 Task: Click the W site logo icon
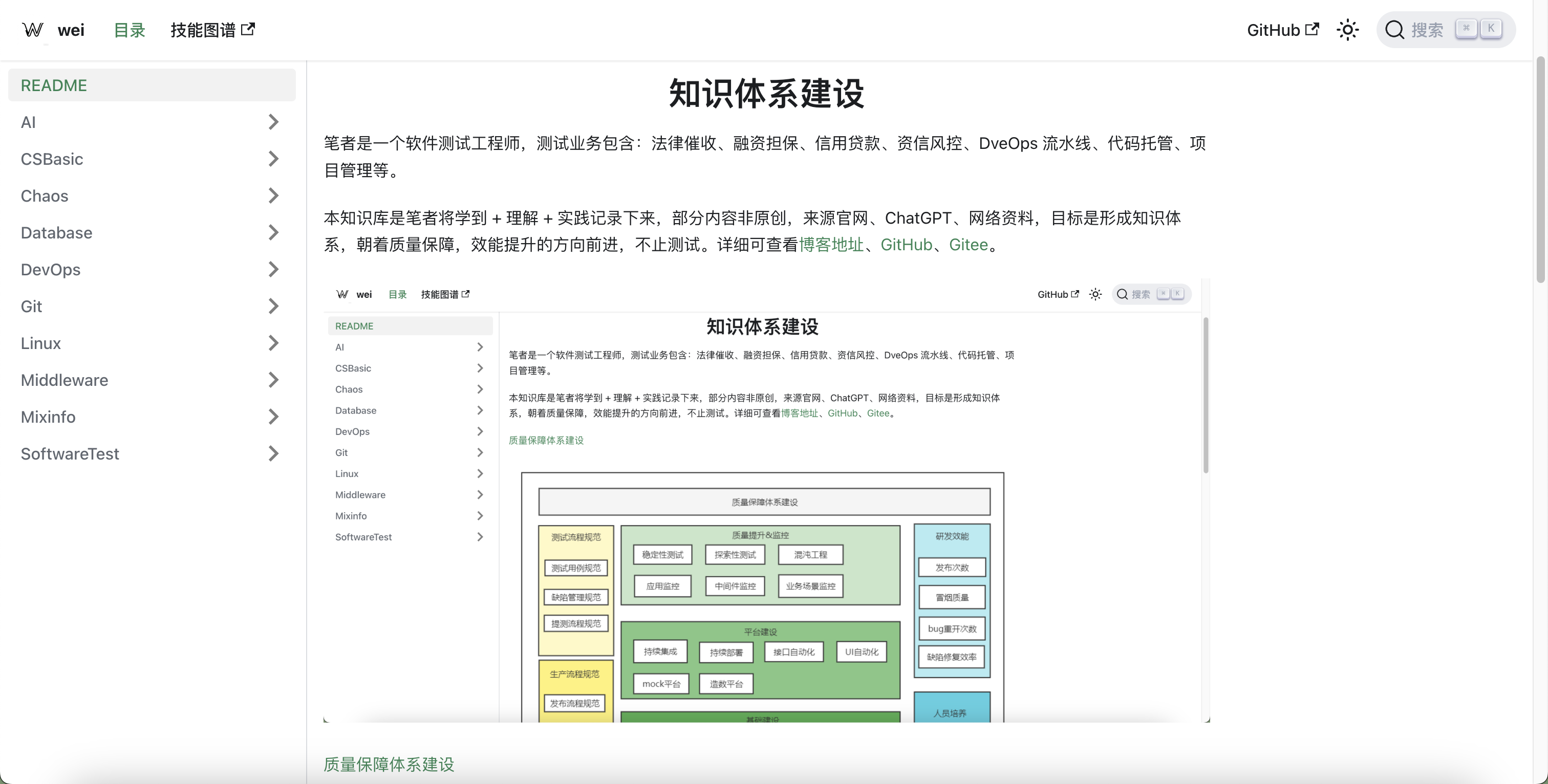(x=32, y=30)
